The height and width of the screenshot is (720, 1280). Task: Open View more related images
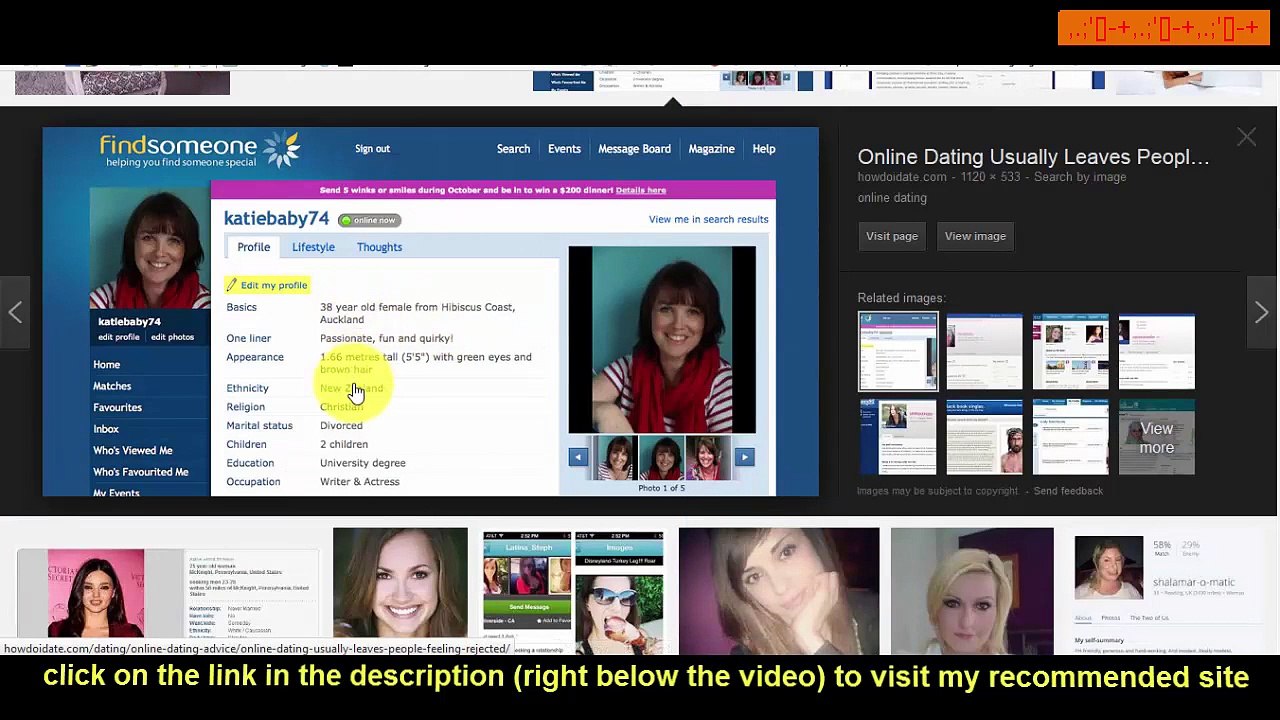[x=1157, y=438]
